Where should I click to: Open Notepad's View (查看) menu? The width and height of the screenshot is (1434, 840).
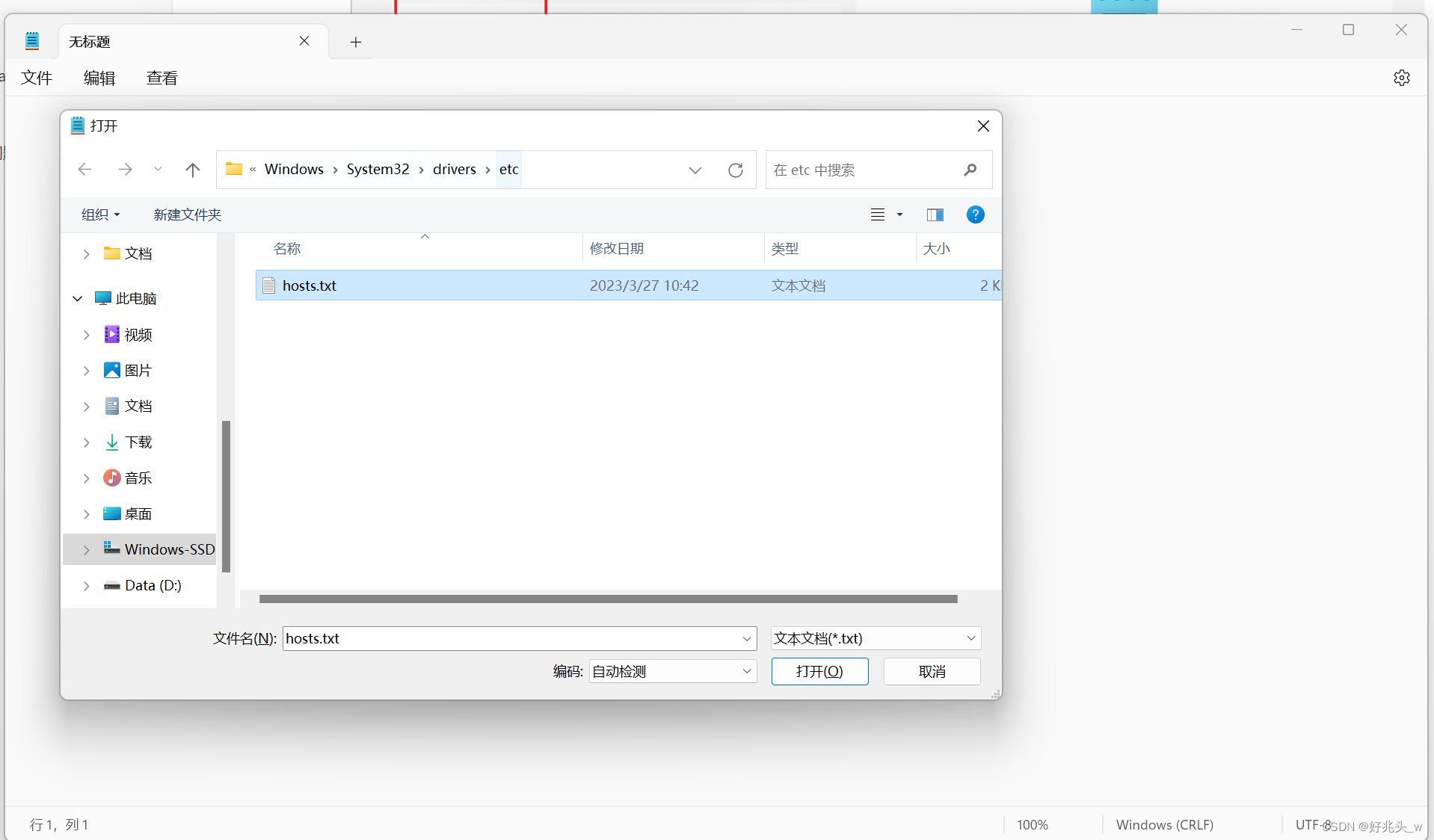coord(162,78)
